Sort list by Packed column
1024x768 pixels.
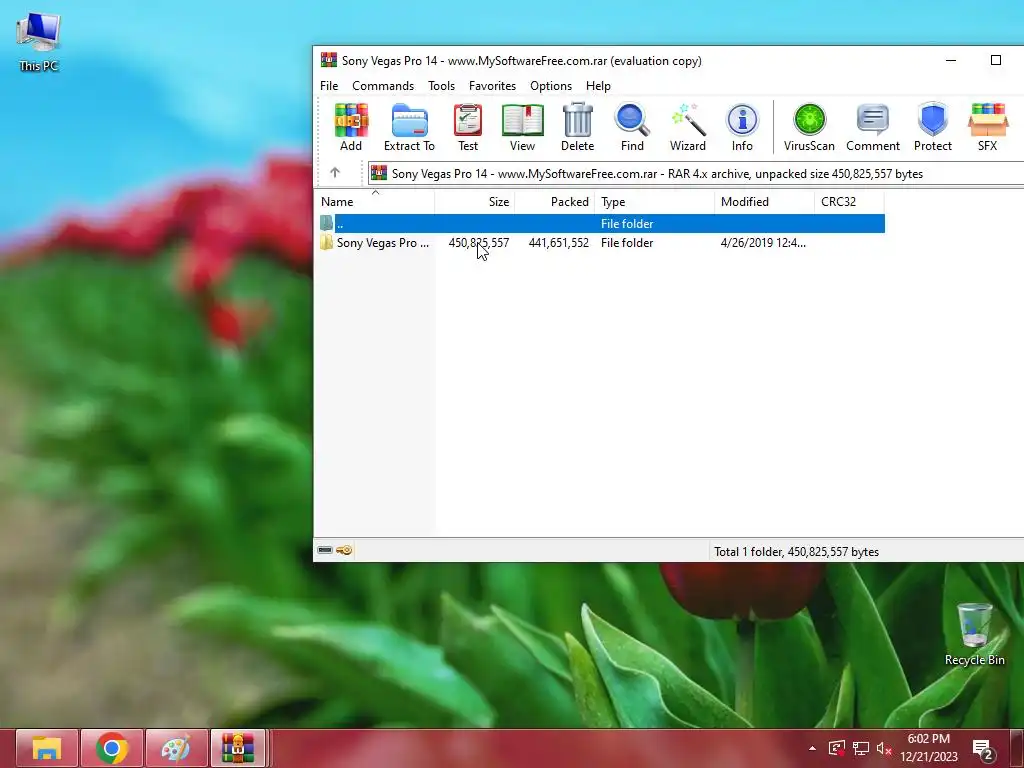pos(554,202)
